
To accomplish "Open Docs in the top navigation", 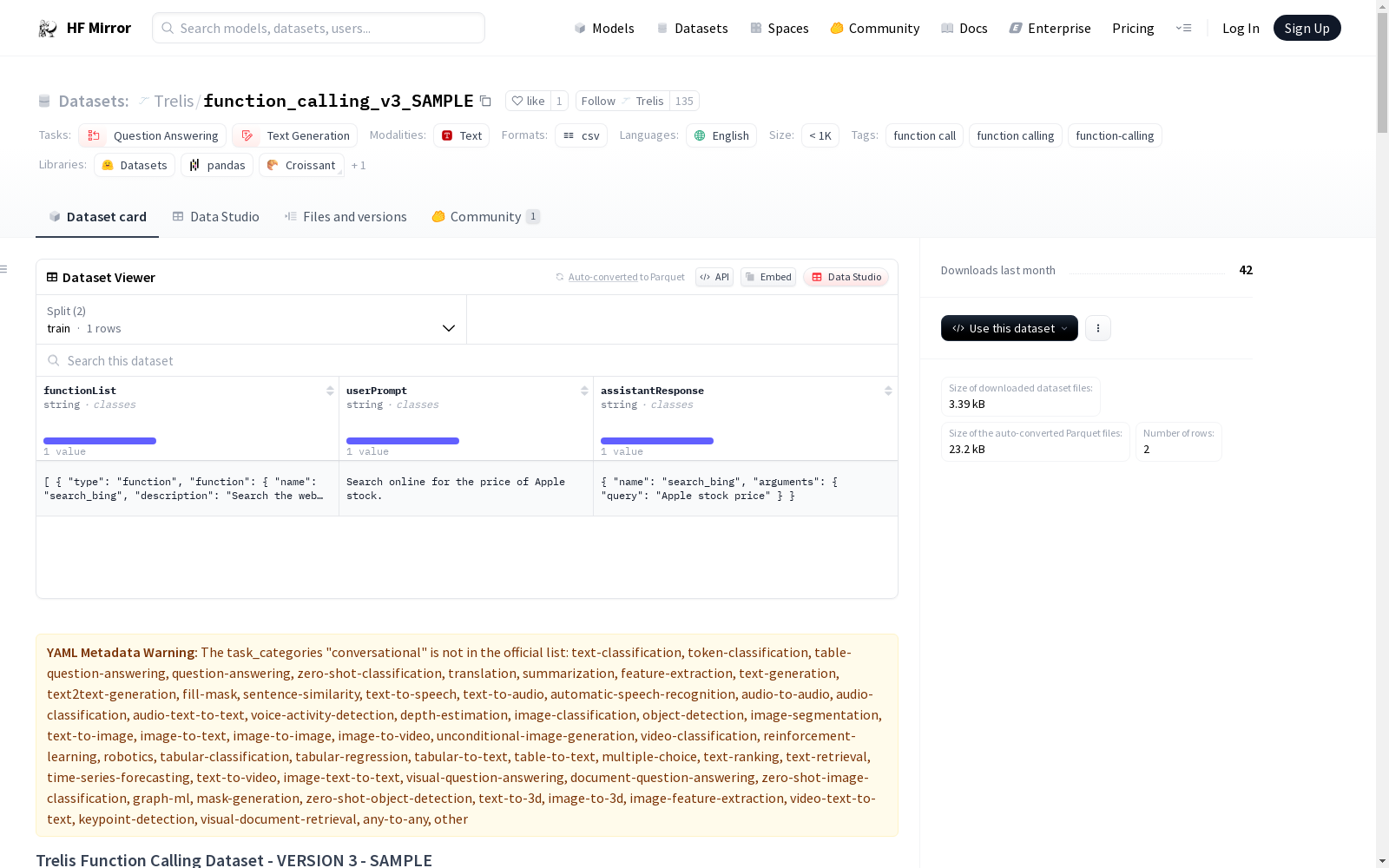I will pos(964,29).
